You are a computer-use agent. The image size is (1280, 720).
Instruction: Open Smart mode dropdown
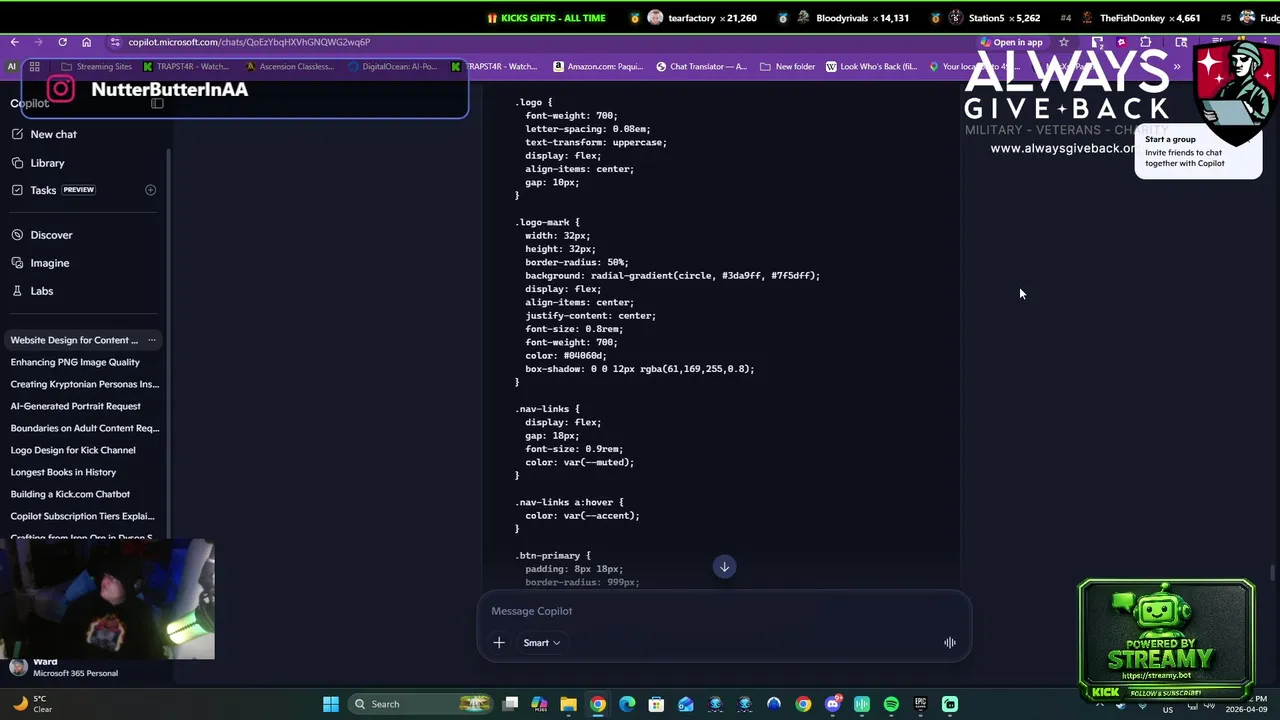click(541, 643)
